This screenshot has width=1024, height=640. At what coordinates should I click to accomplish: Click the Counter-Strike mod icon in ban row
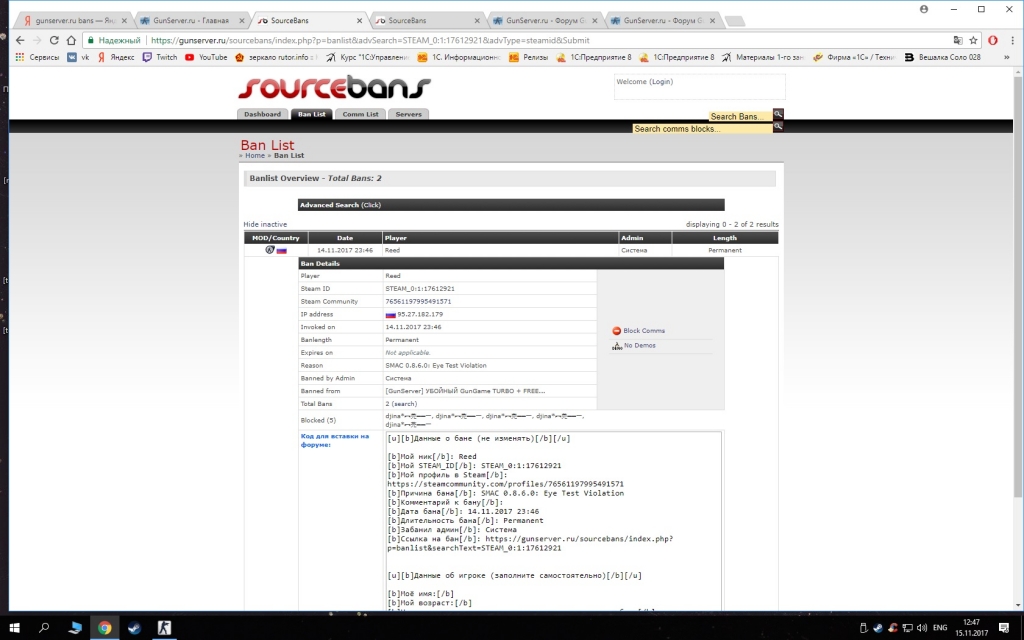[x=270, y=250]
